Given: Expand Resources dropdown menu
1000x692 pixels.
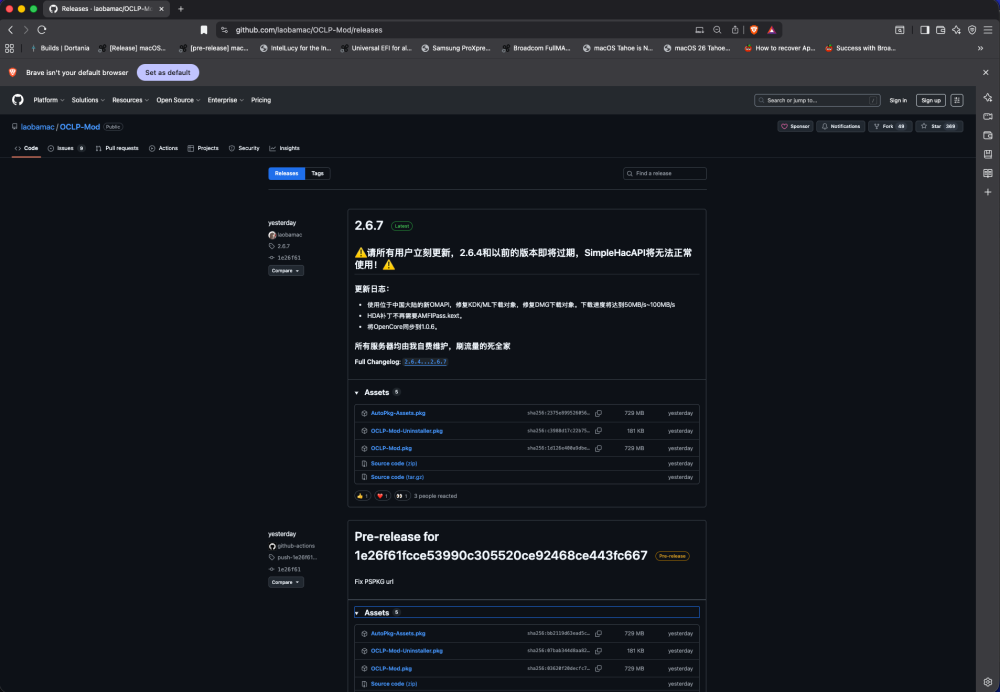Looking at the screenshot, I should coord(130,100).
